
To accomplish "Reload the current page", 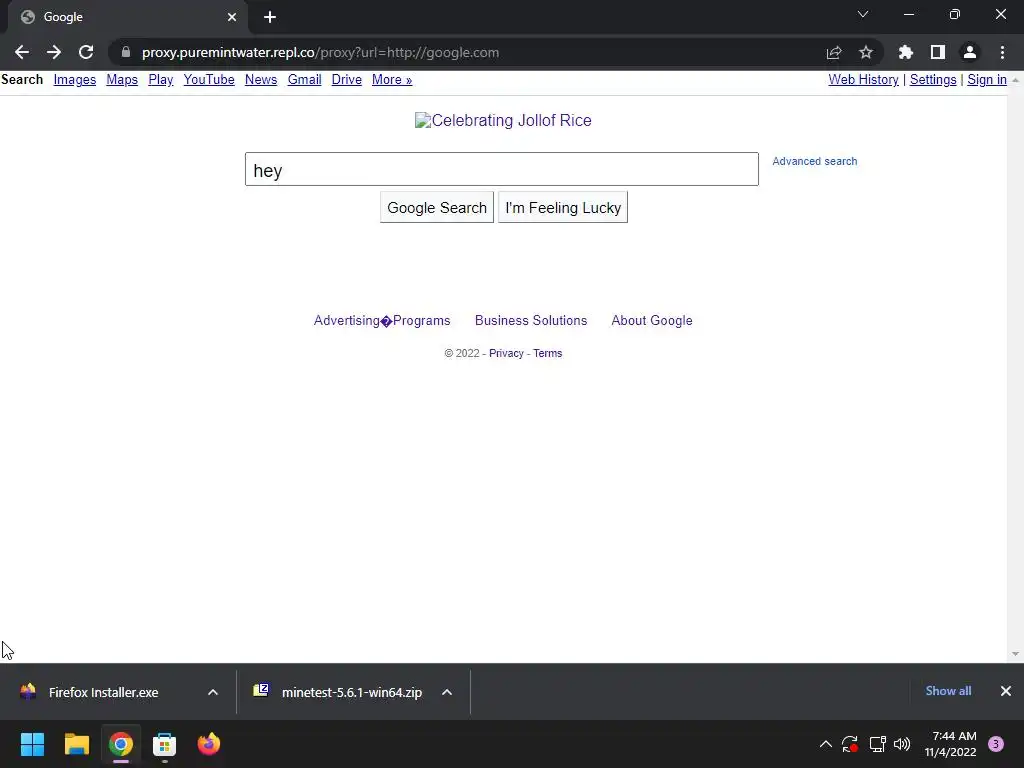I will [x=86, y=52].
